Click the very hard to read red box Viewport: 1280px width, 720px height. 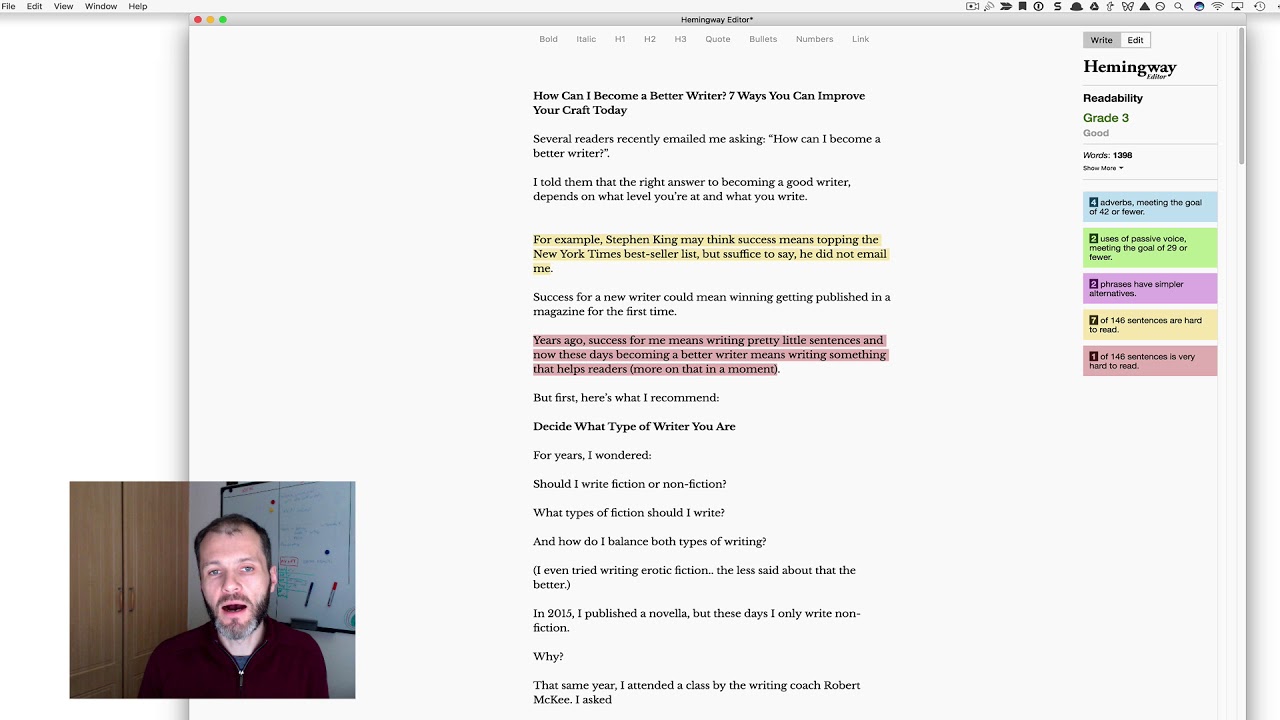1150,361
